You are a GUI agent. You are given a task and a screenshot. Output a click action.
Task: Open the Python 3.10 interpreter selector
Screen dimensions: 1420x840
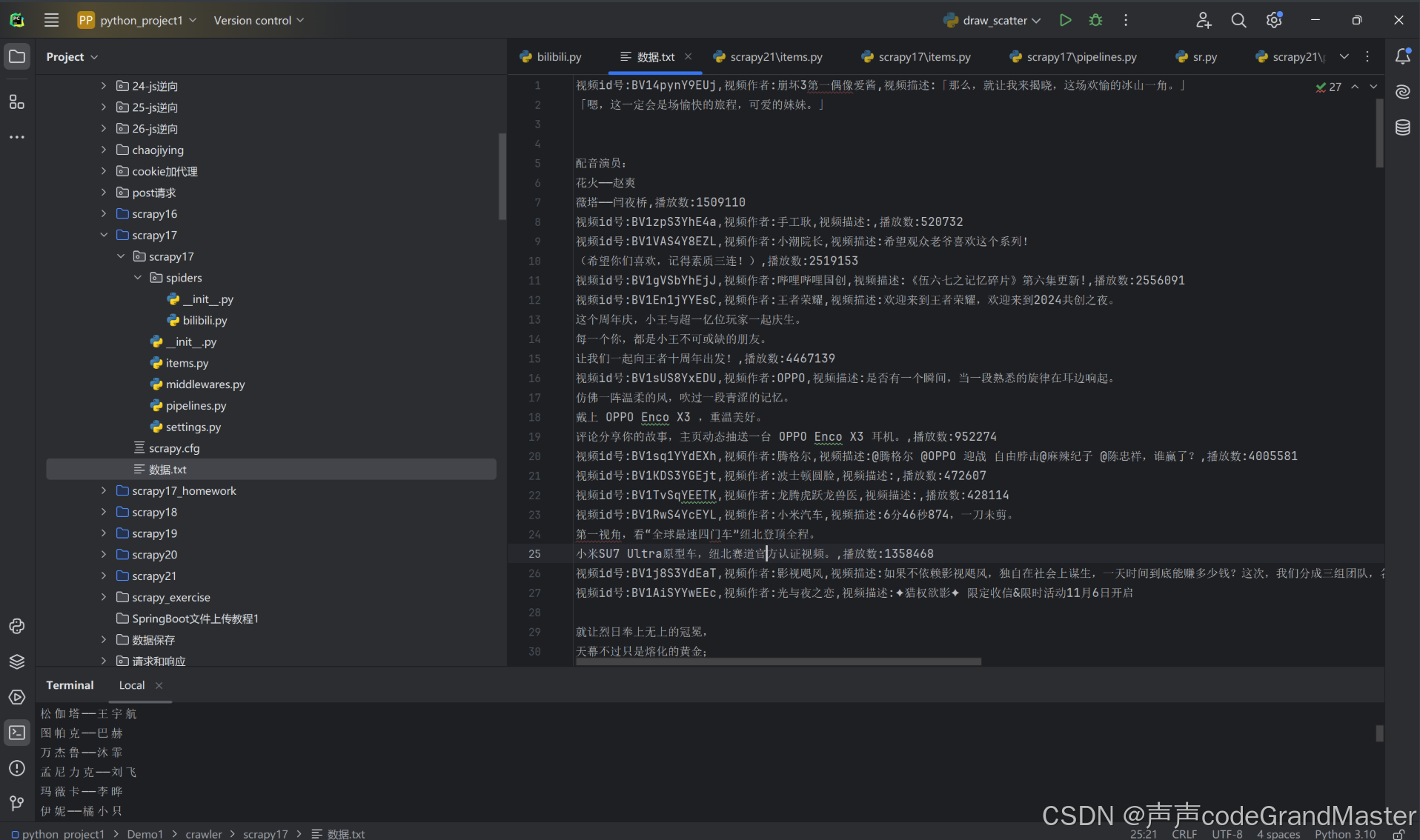(1345, 834)
